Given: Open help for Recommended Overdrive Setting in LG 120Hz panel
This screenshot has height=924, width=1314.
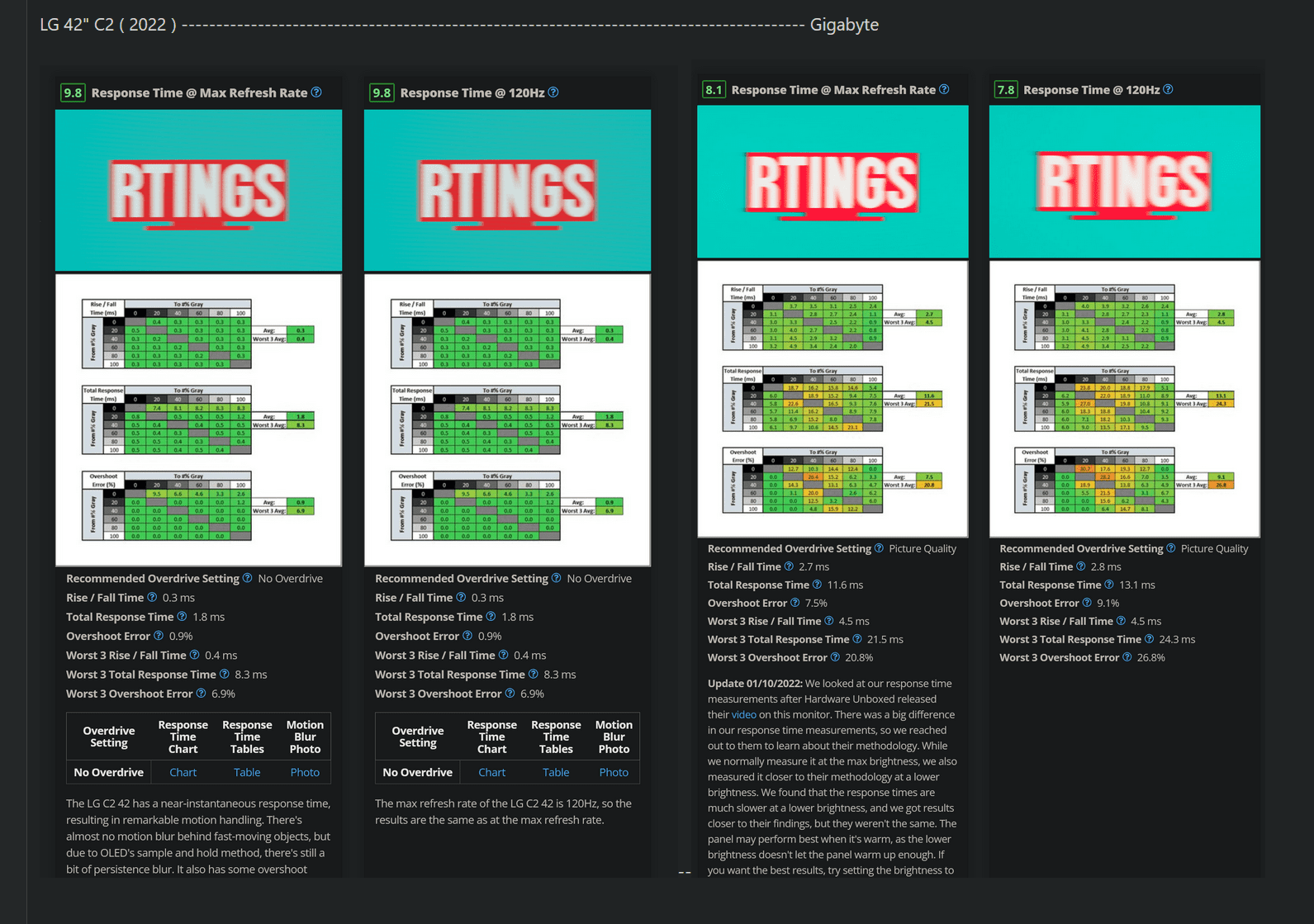Looking at the screenshot, I should pyautogui.click(x=556, y=578).
